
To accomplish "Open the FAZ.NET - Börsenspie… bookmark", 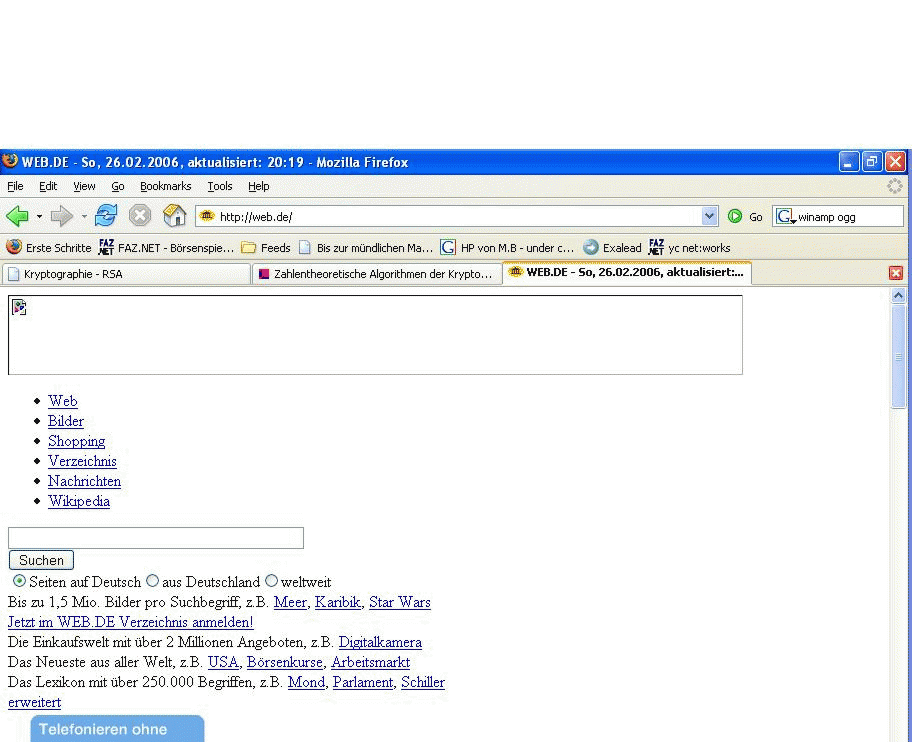I will pyautogui.click(x=166, y=248).
